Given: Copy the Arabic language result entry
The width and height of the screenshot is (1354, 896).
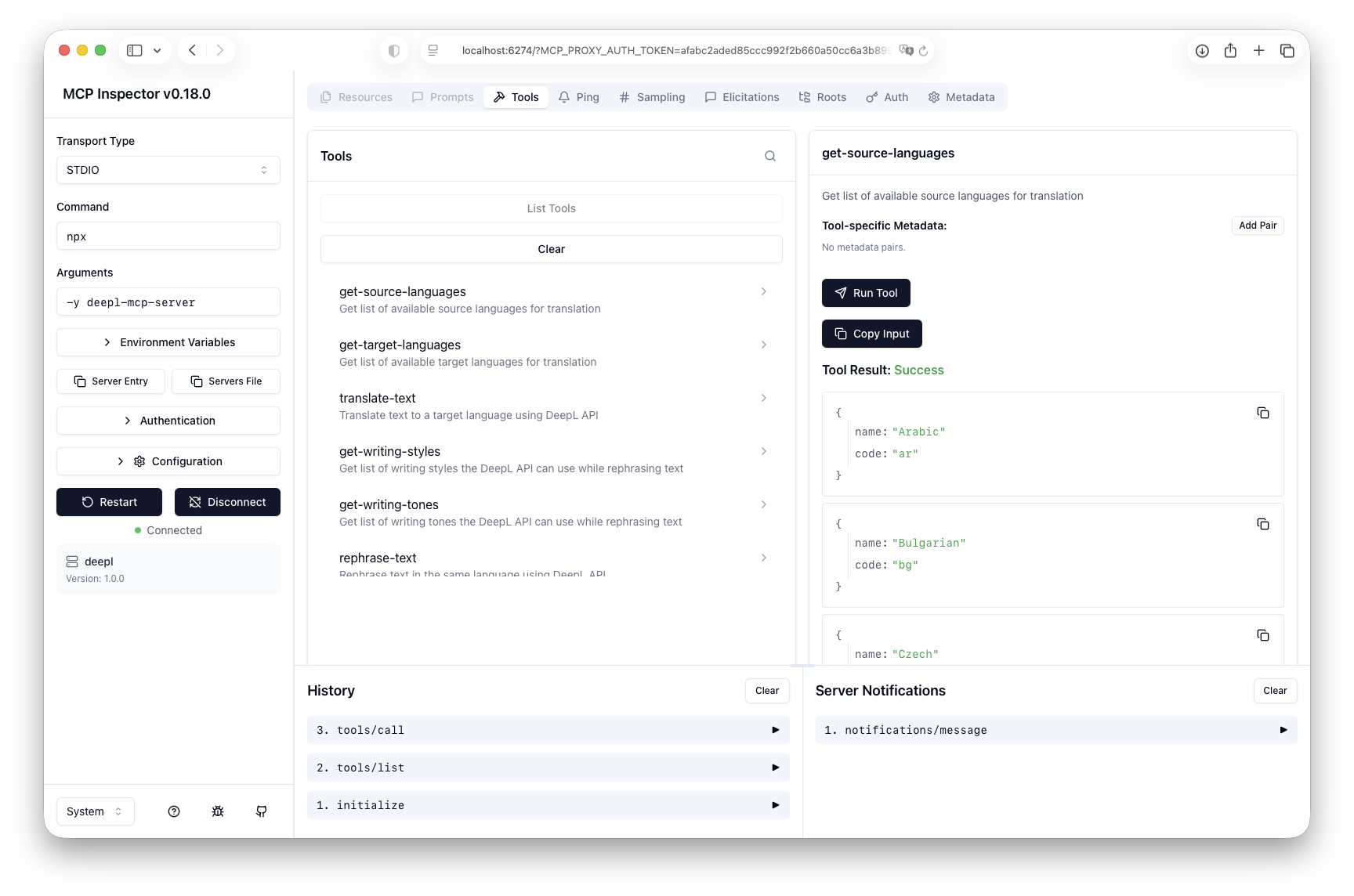Looking at the screenshot, I should [1262, 413].
